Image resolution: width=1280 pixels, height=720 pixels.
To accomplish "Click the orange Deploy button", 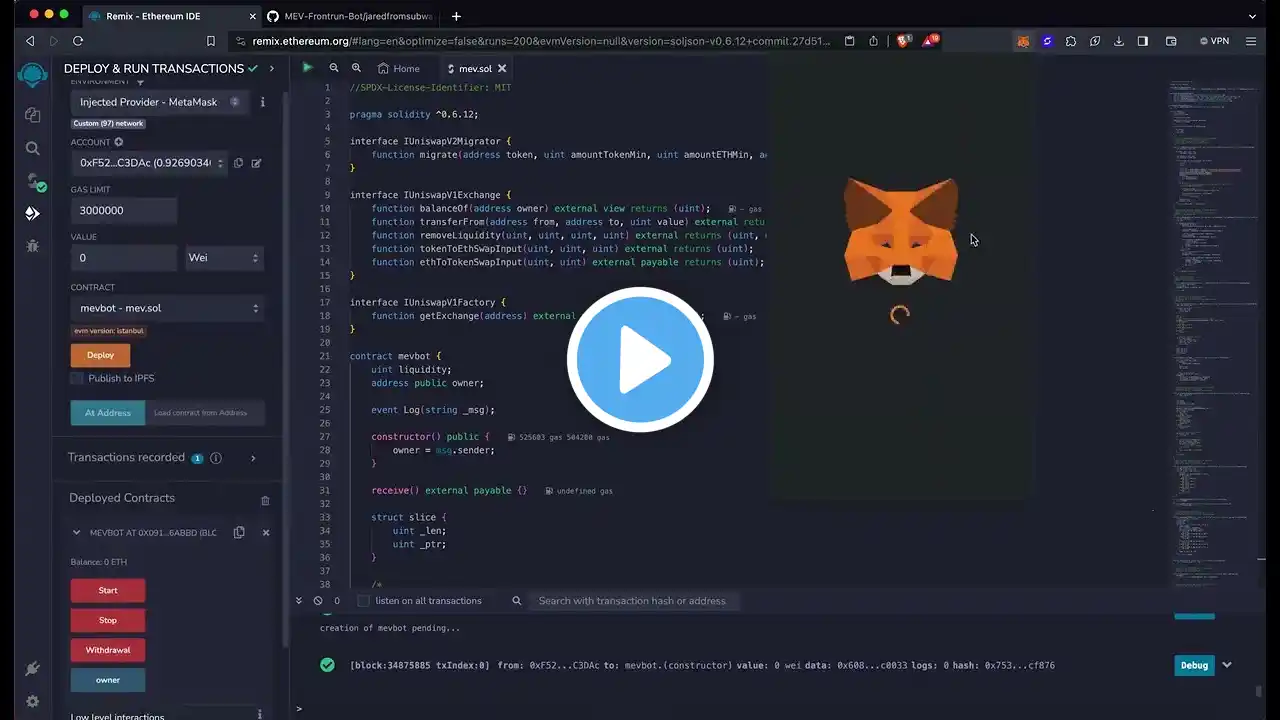I will (x=100, y=355).
